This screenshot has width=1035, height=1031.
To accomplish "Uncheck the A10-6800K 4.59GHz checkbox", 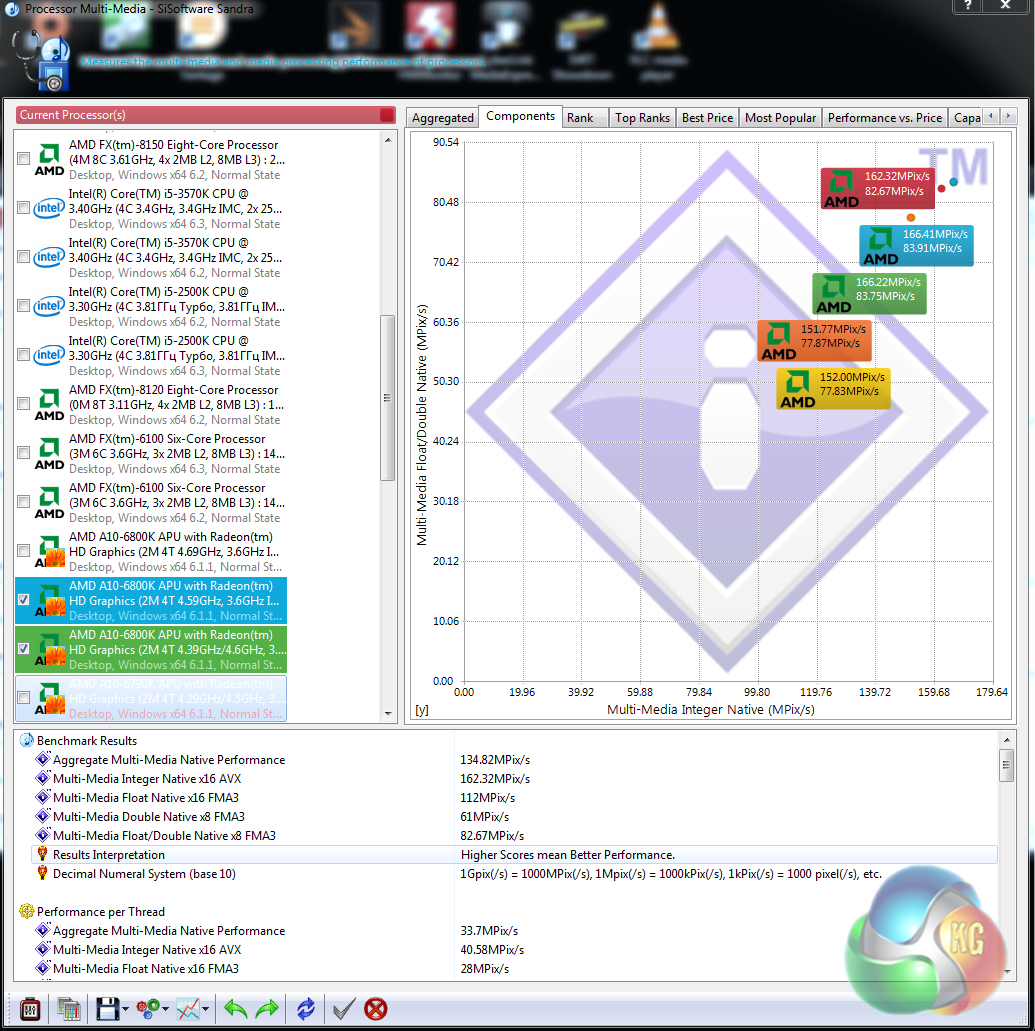I will [x=24, y=599].
